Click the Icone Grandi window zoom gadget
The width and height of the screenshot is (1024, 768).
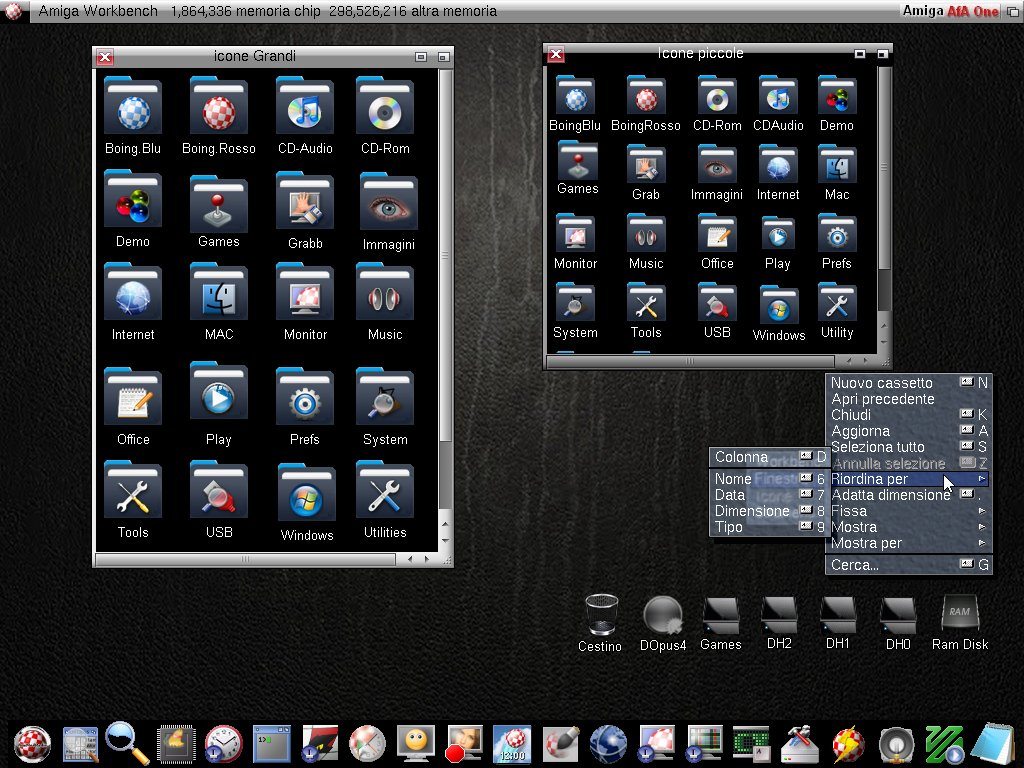(x=421, y=58)
